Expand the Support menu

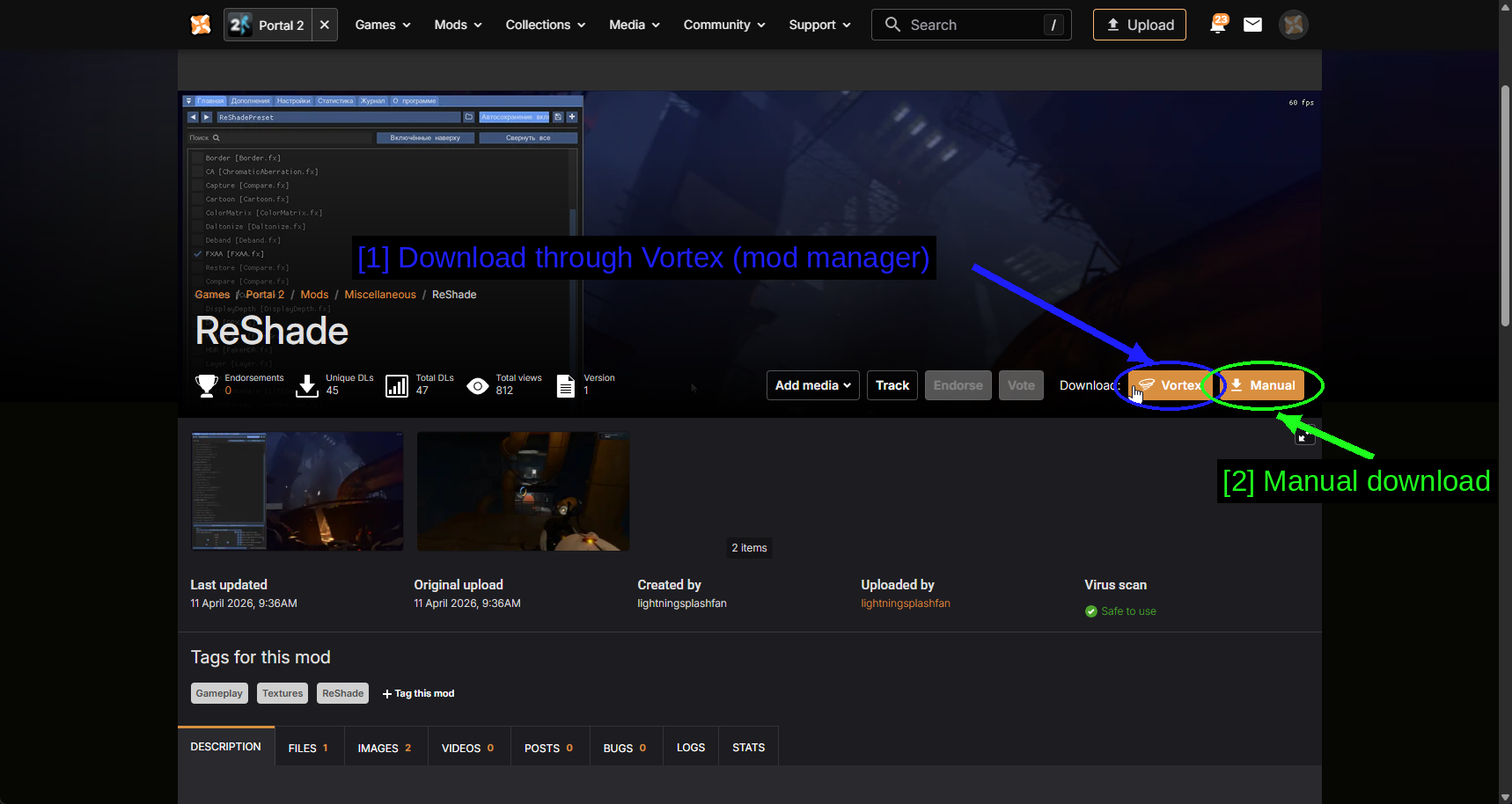click(x=819, y=25)
